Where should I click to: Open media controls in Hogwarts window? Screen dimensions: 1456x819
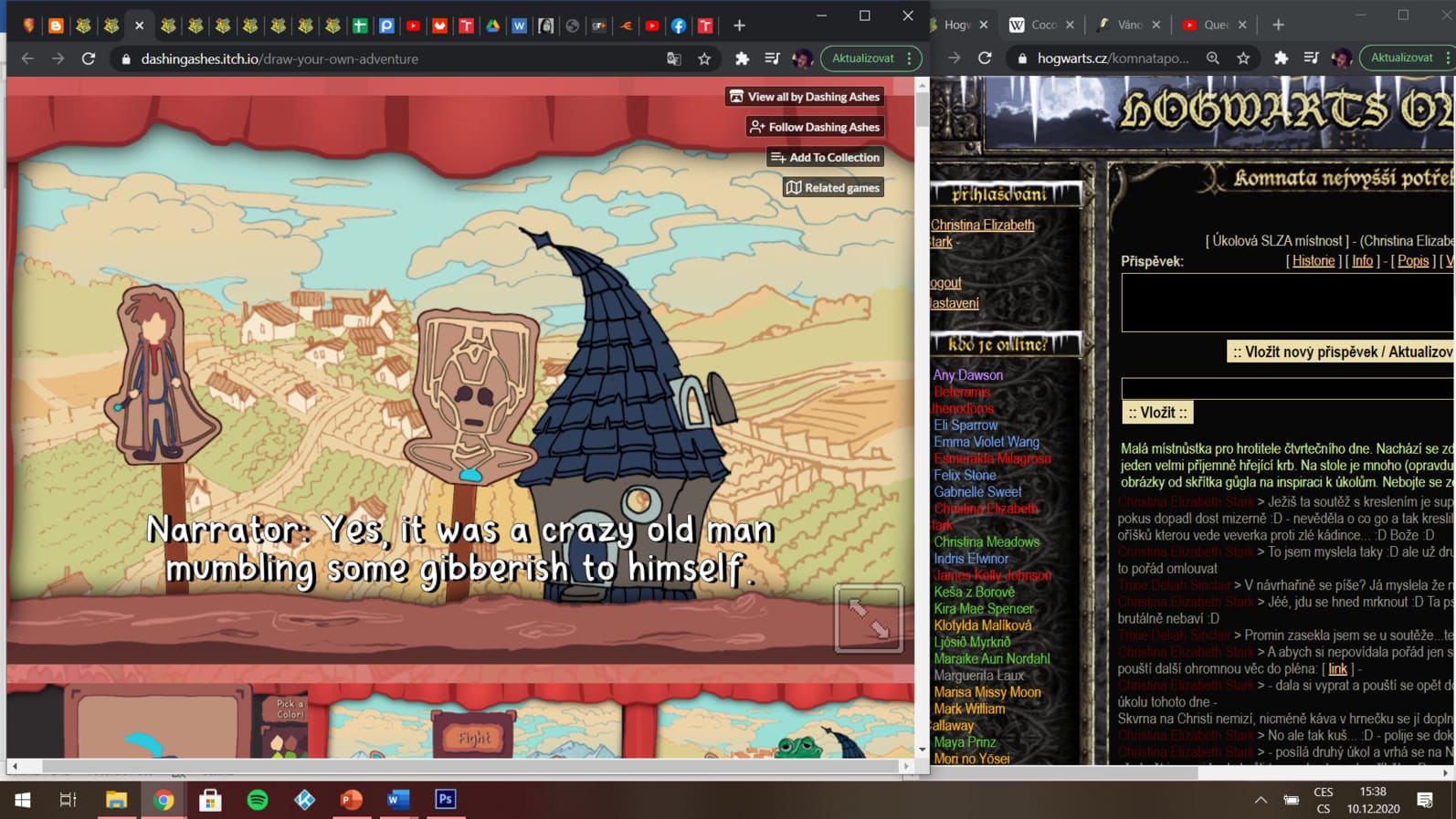tap(1311, 58)
